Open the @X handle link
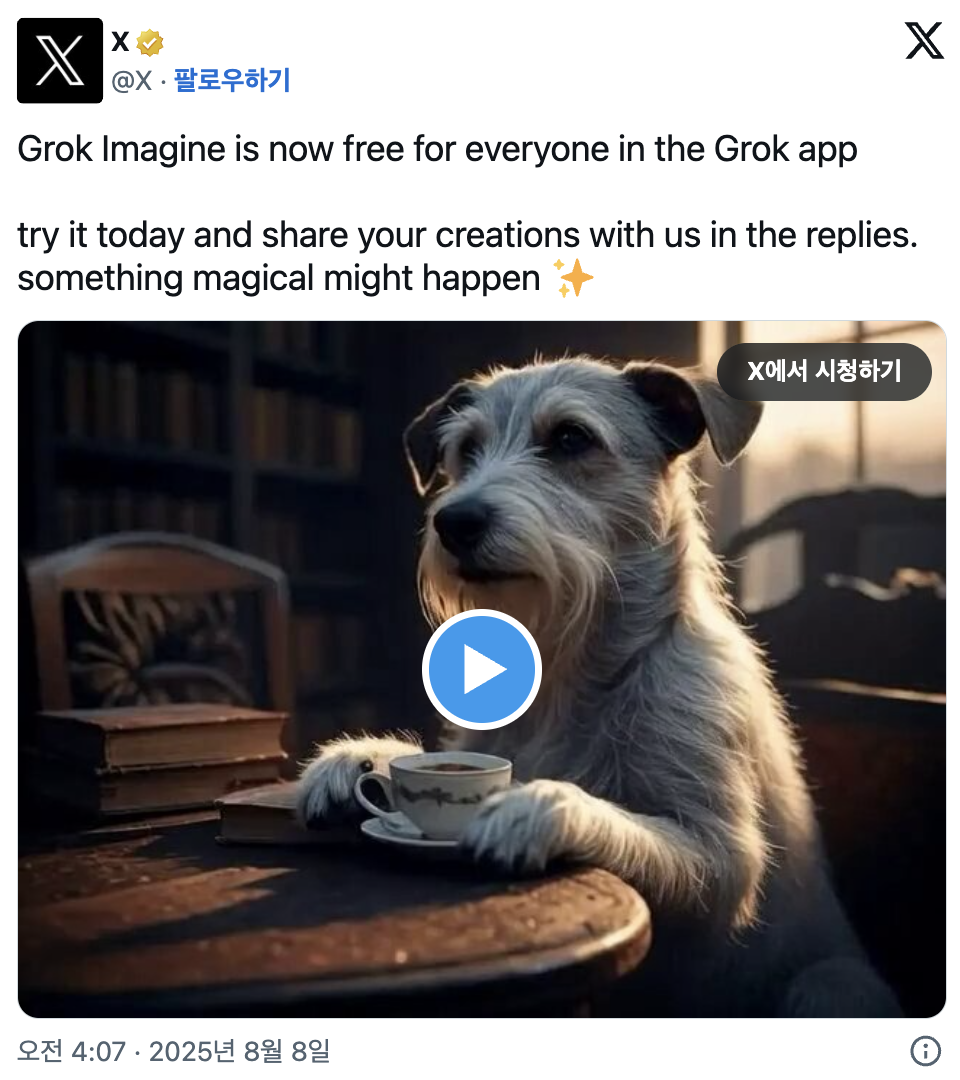Screen dimensions: 960x1080 (x=132, y=81)
